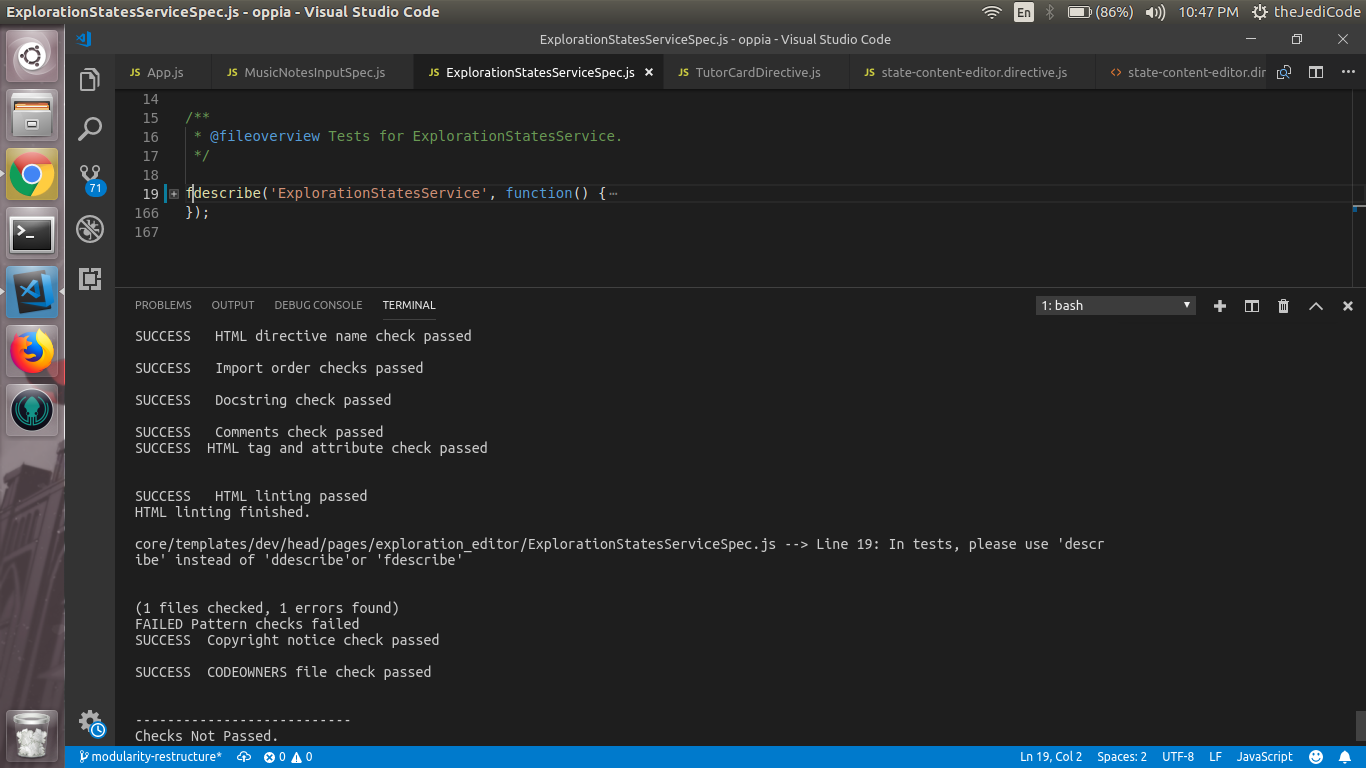Open the Explorer view in activity bar
1366x768 pixels.
(x=90, y=79)
